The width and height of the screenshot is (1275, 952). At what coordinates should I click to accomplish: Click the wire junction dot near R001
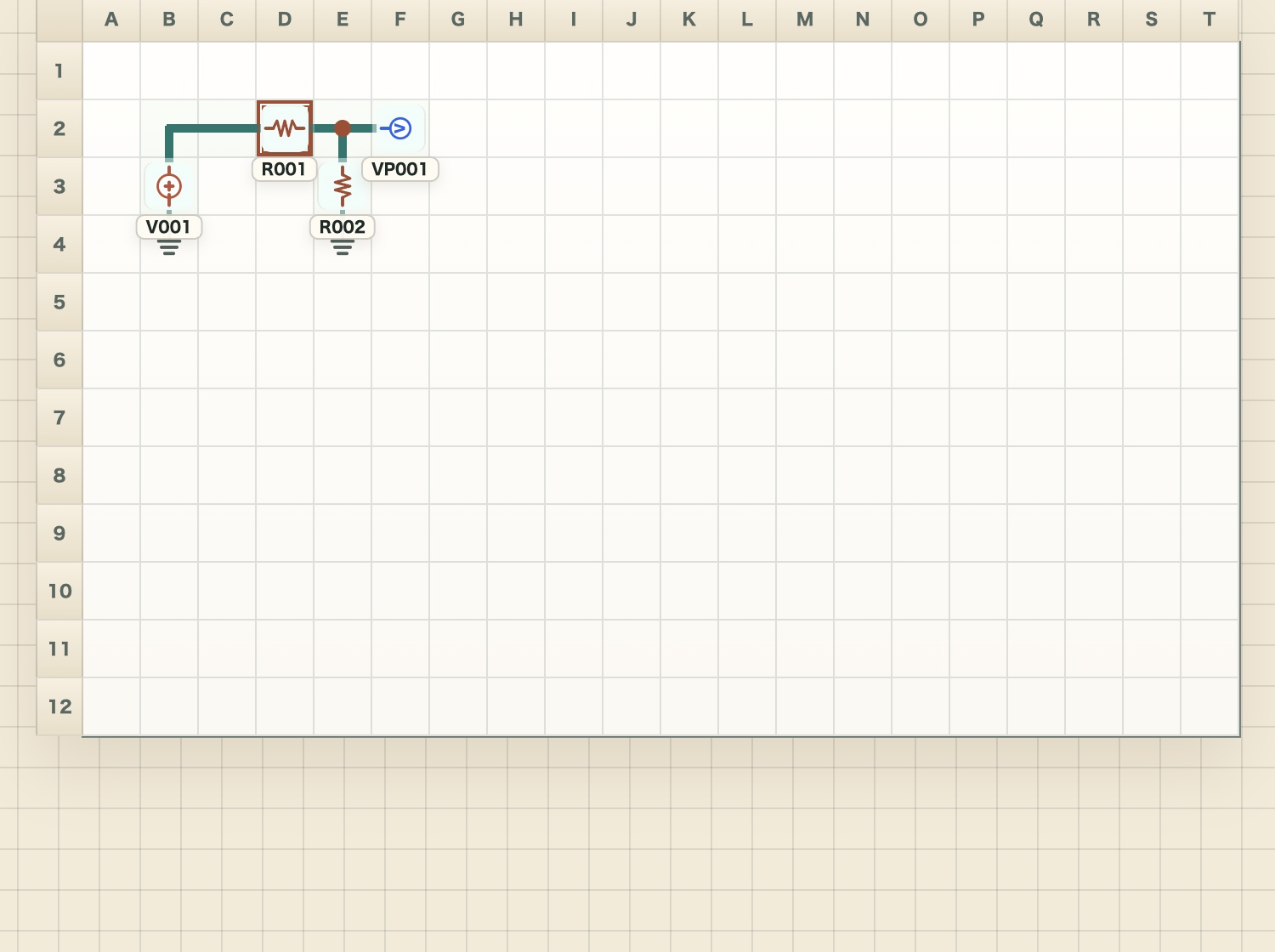coord(343,128)
